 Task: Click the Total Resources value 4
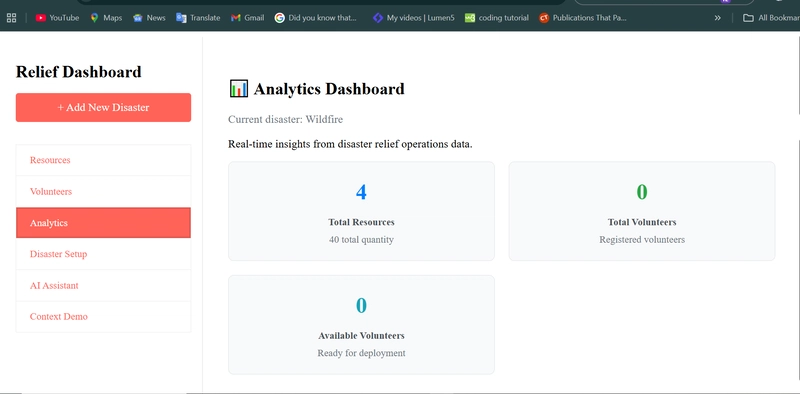point(361,192)
